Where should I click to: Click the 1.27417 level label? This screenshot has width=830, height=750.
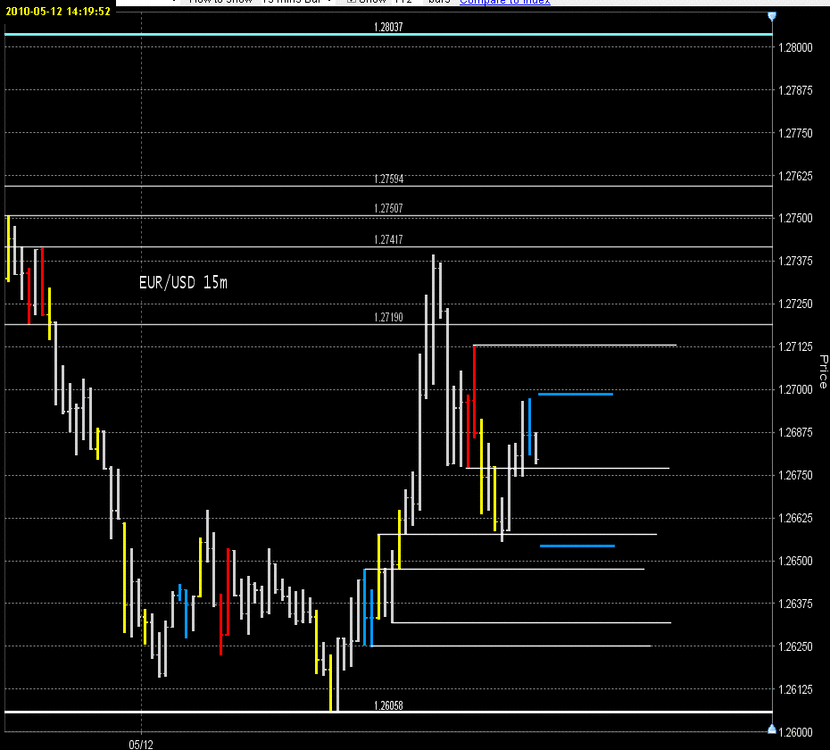click(x=388, y=240)
